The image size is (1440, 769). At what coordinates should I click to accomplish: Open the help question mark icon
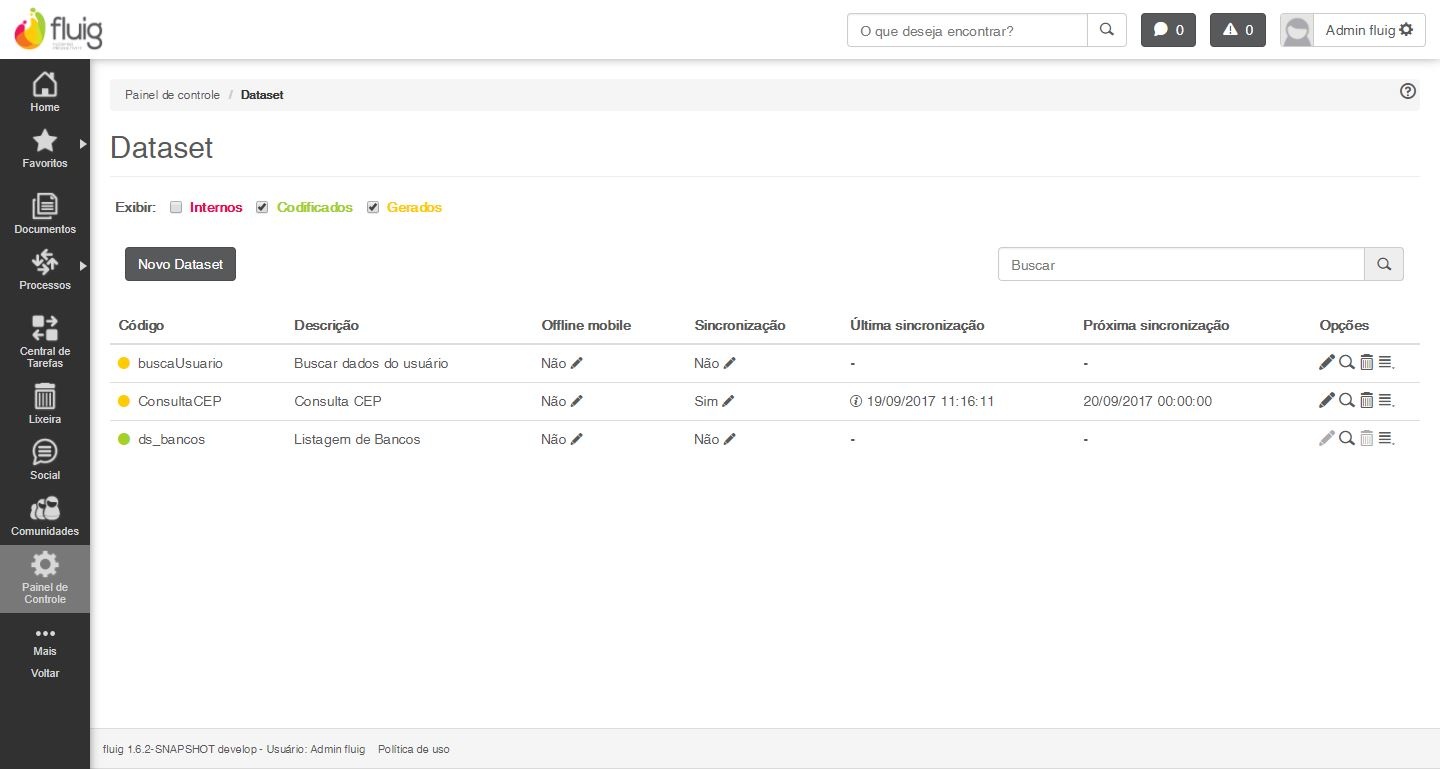click(1408, 92)
